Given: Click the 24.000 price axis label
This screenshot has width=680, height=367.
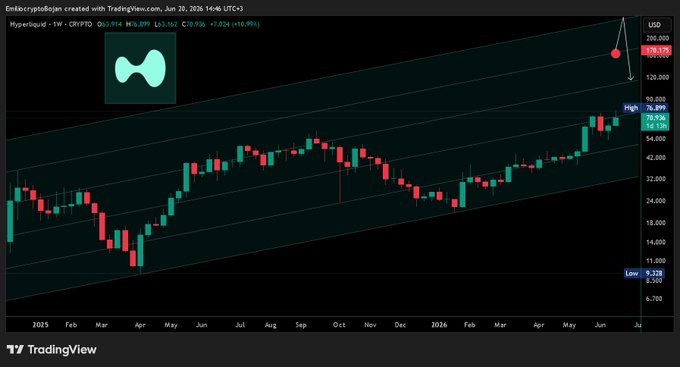Looking at the screenshot, I should tap(656, 201).
